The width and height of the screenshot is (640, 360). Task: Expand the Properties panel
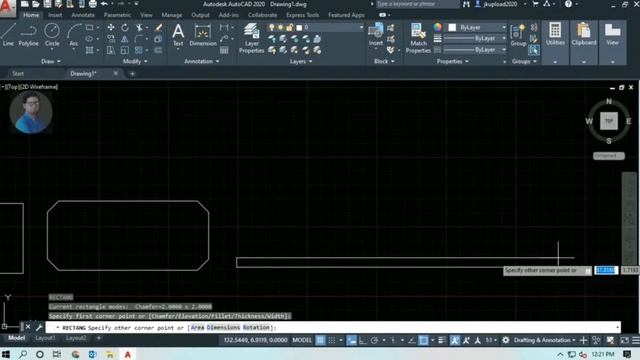pyautogui.click(x=453, y=61)
